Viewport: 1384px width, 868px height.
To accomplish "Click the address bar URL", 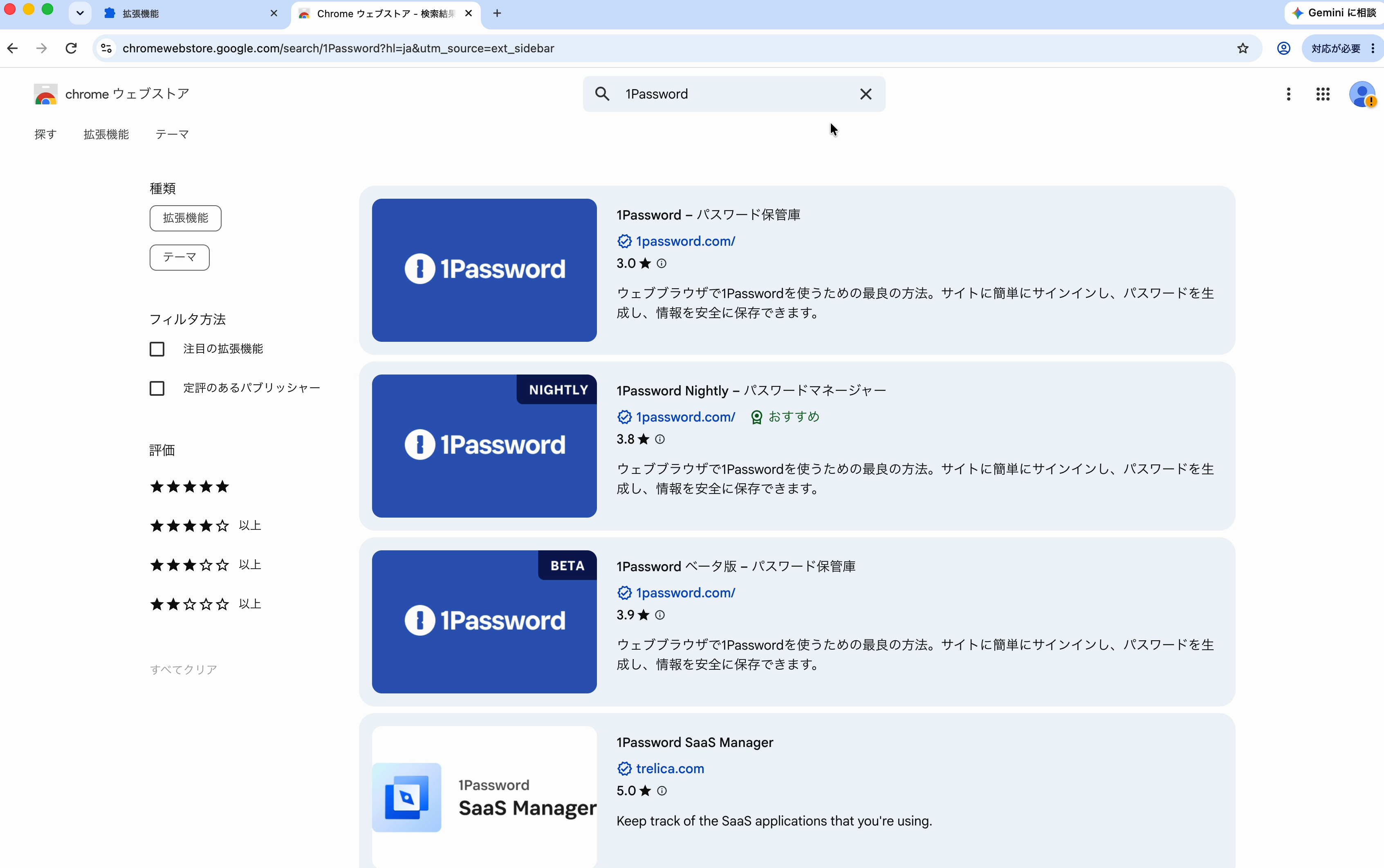I will tap(339, 48).
